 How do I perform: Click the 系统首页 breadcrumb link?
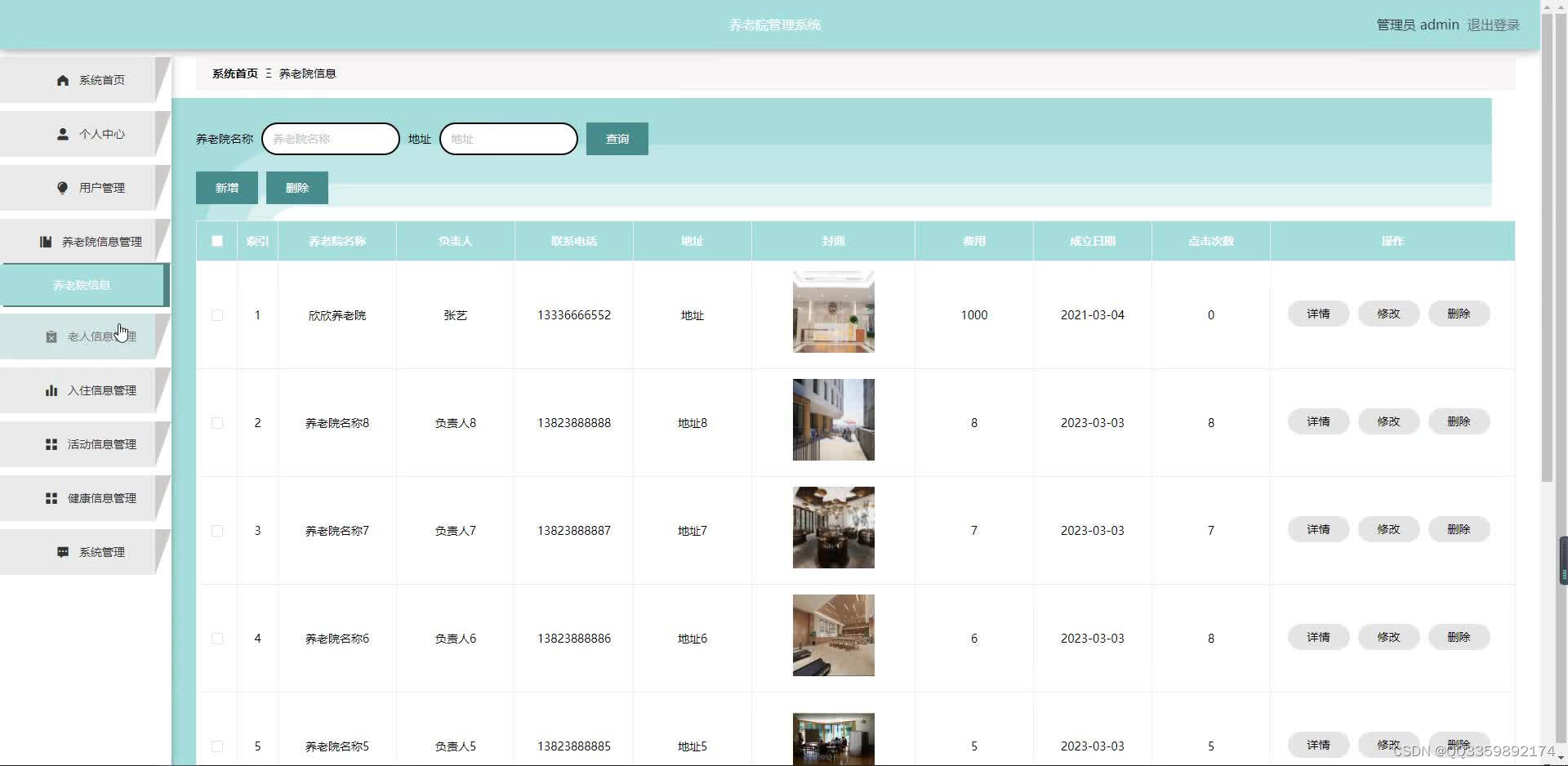235,73
